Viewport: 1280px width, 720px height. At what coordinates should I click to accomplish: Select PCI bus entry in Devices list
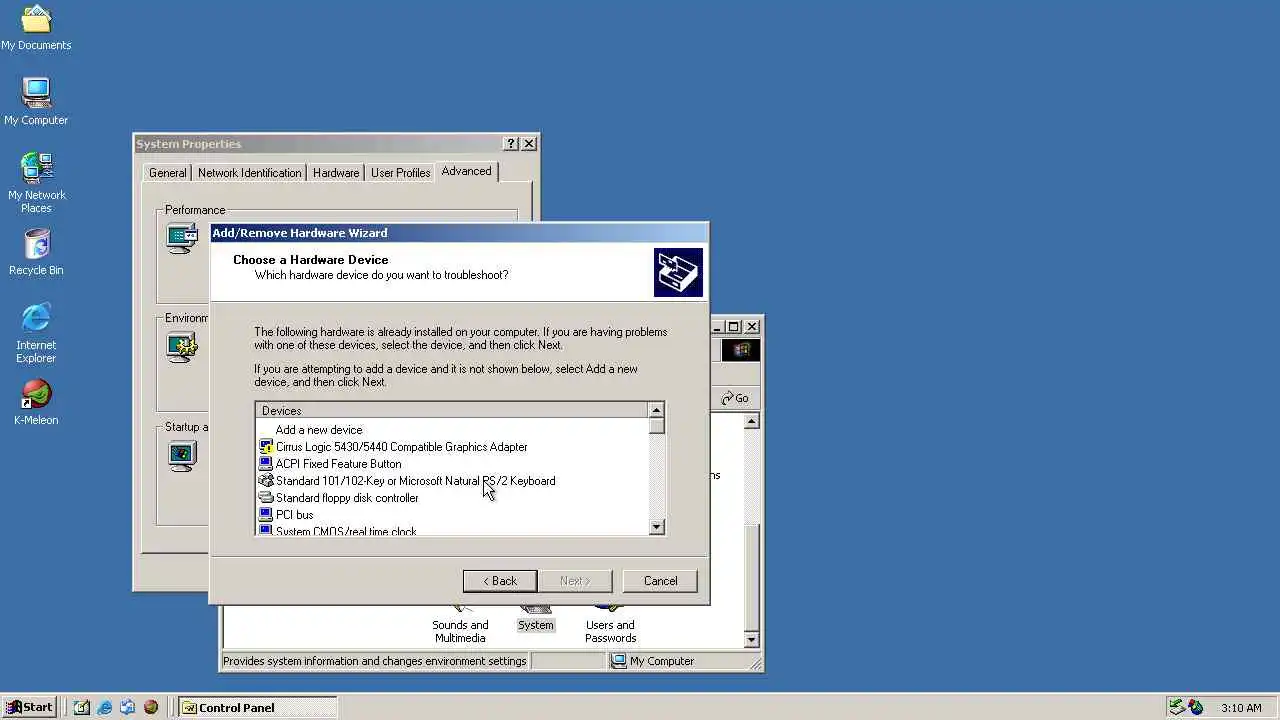click(294, 515)
